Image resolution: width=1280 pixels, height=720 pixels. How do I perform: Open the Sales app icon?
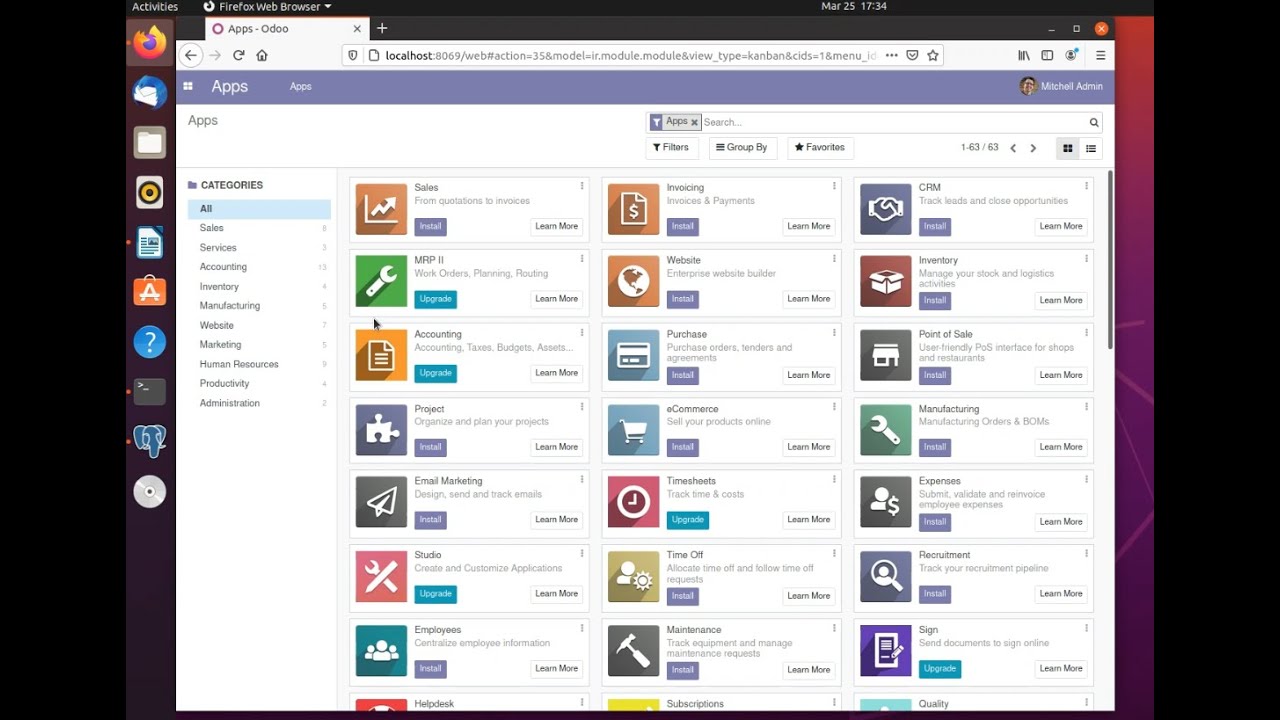click(x=381, y=209)
